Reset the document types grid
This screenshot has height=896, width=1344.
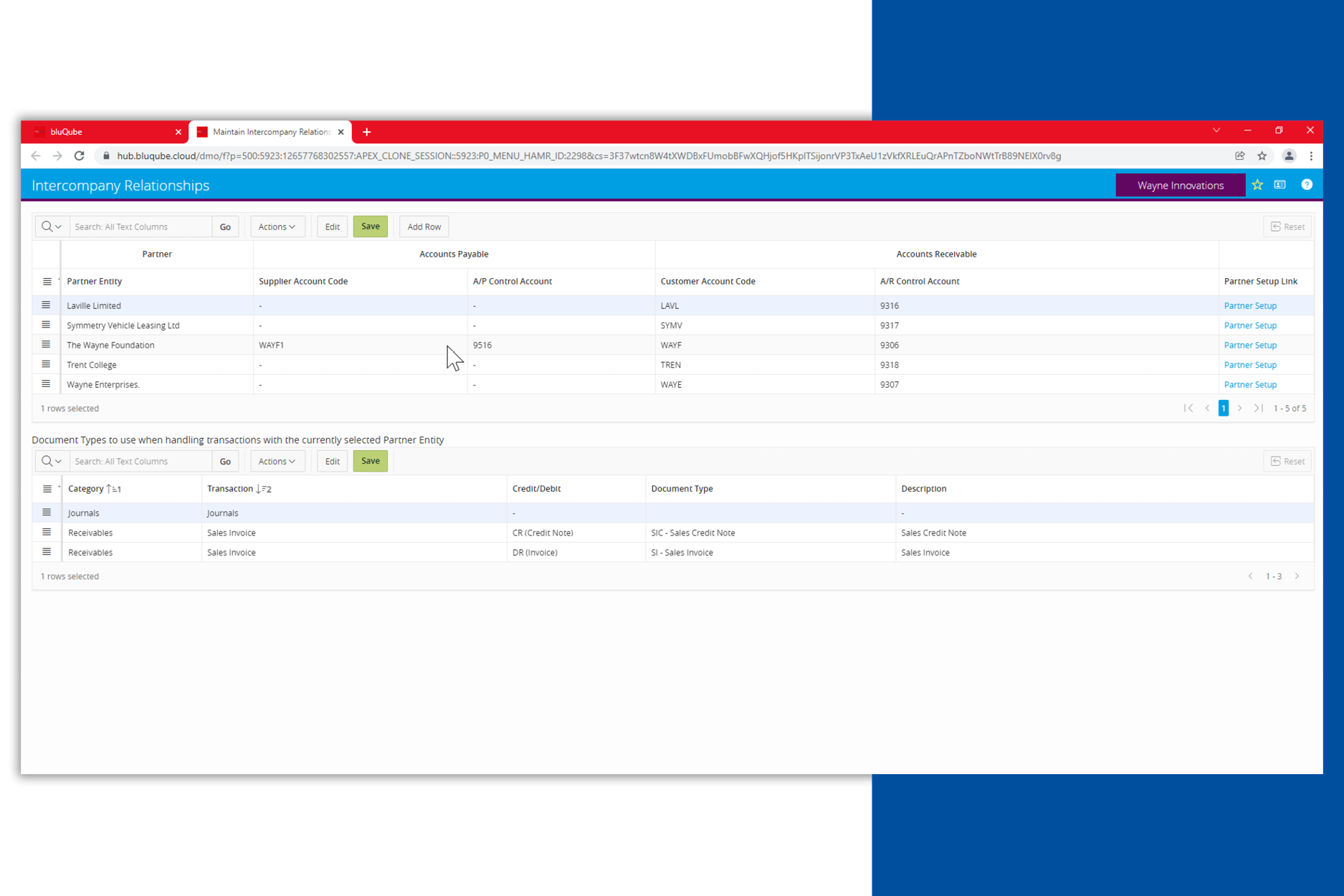pyautogui.click(x=1287, y=461)
